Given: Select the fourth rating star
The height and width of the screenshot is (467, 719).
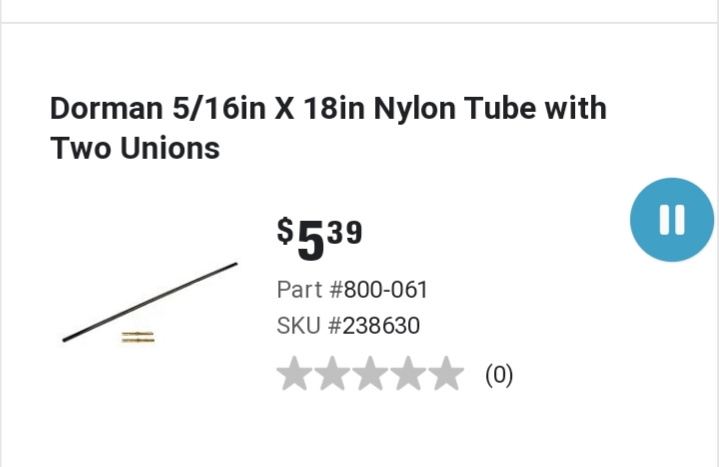Looking at the screenshot, I should 409,375.
